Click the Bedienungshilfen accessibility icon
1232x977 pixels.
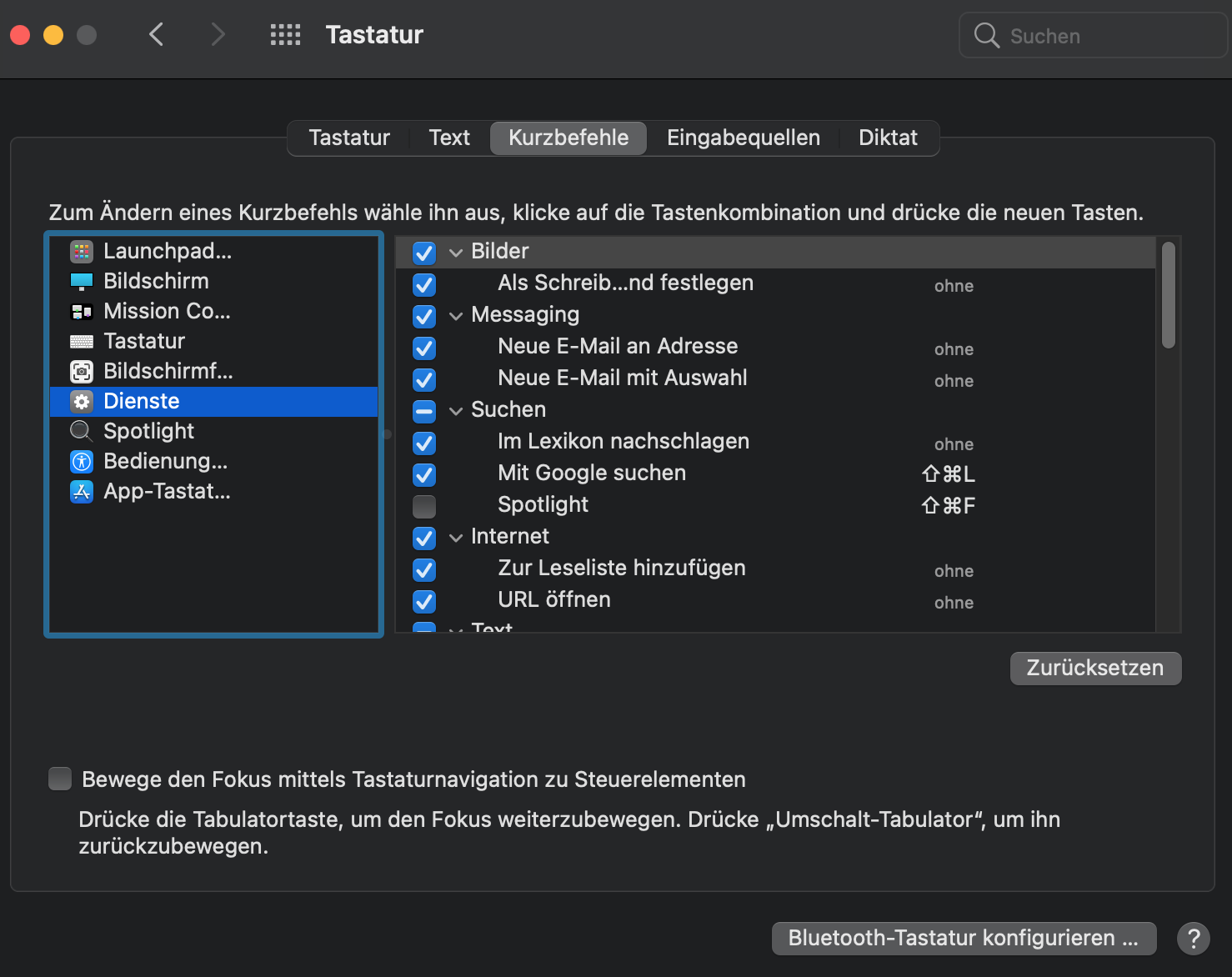pos(82,461)
